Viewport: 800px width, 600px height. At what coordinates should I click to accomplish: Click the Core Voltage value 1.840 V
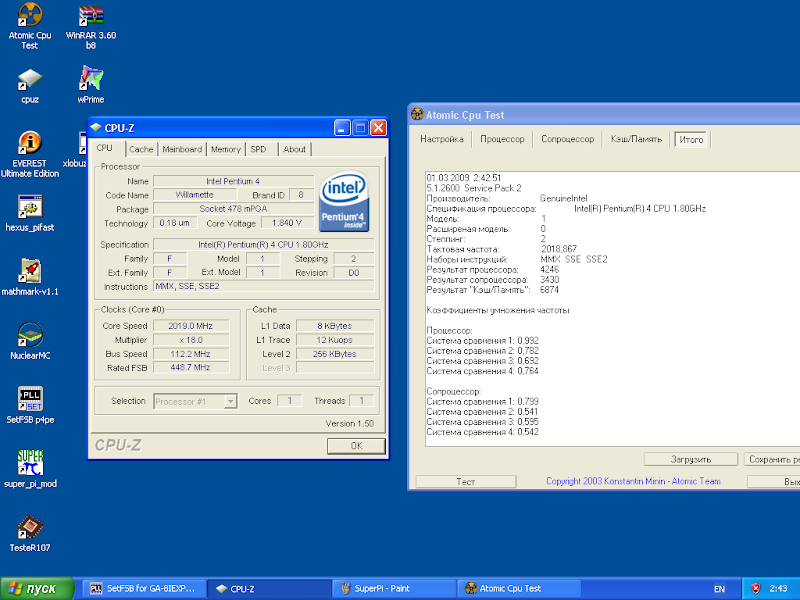click(x=287, y=223)
